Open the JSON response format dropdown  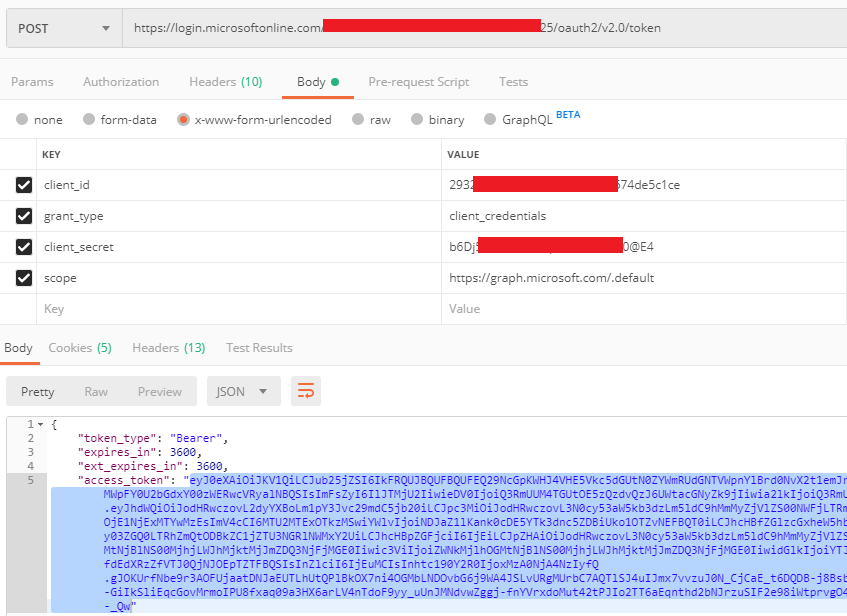coord(243,391)
